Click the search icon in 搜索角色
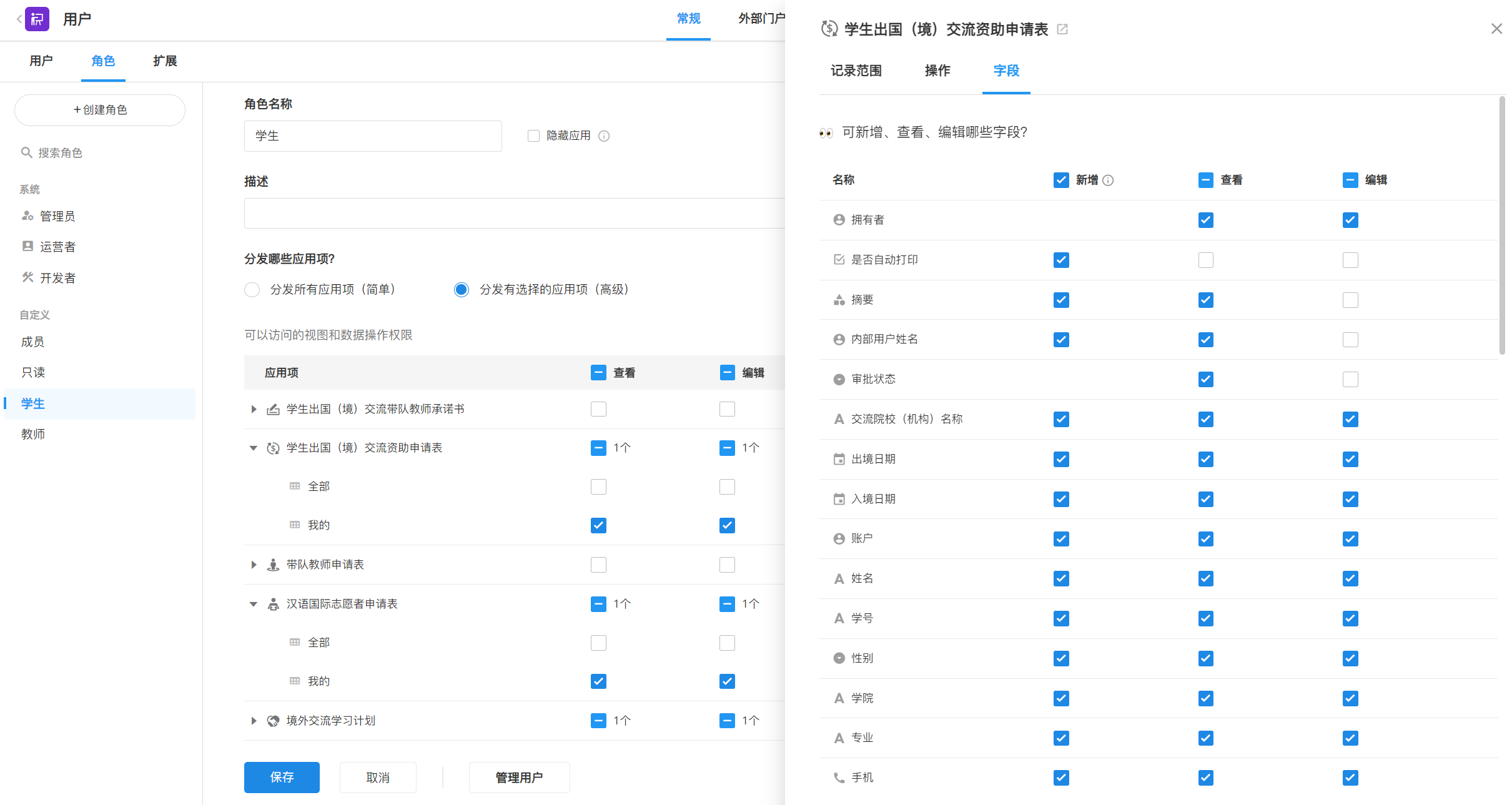The image size is (1512, 805). pos(26,152)
